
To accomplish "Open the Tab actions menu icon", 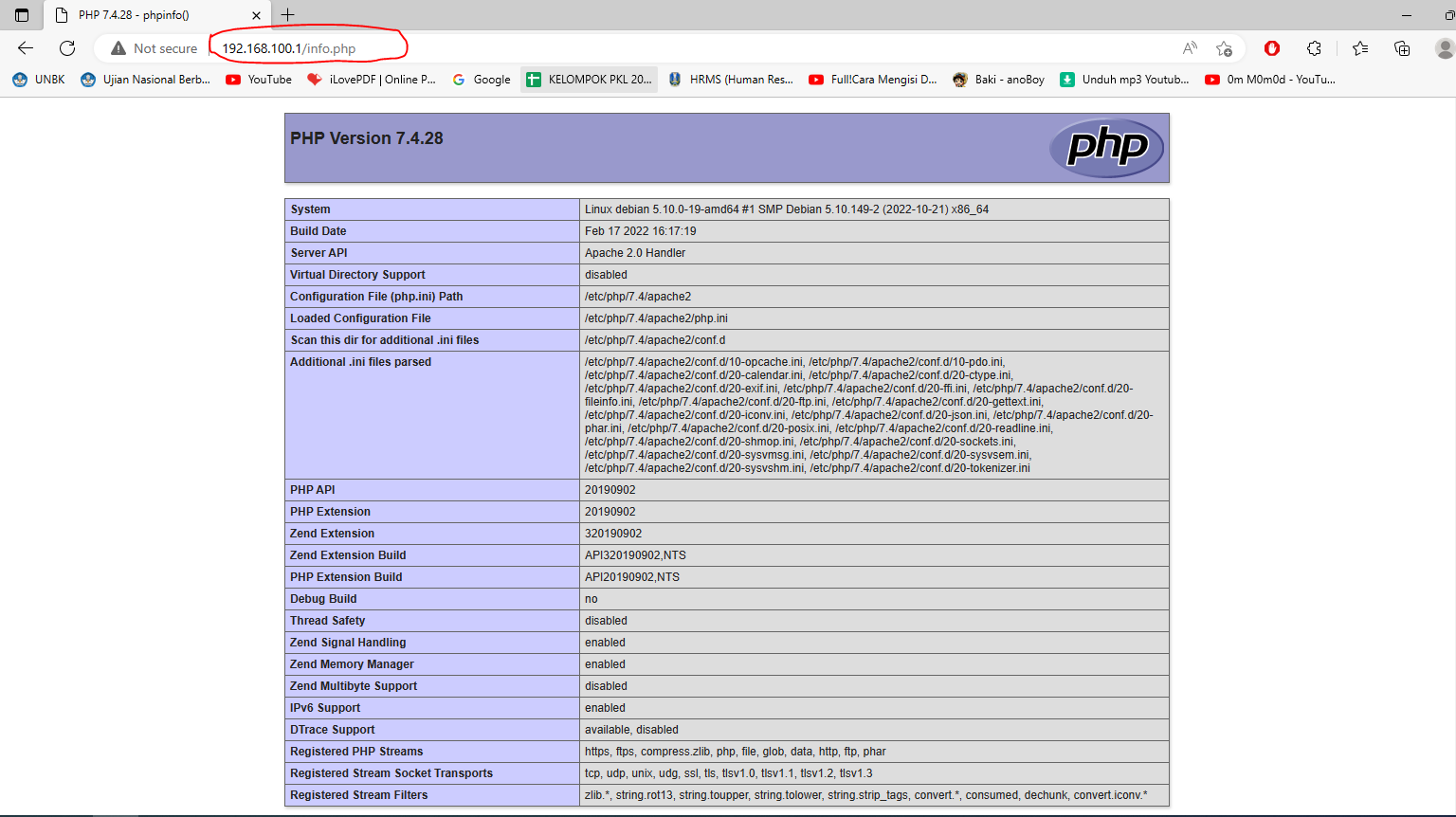I will click(x=22, y=15).
